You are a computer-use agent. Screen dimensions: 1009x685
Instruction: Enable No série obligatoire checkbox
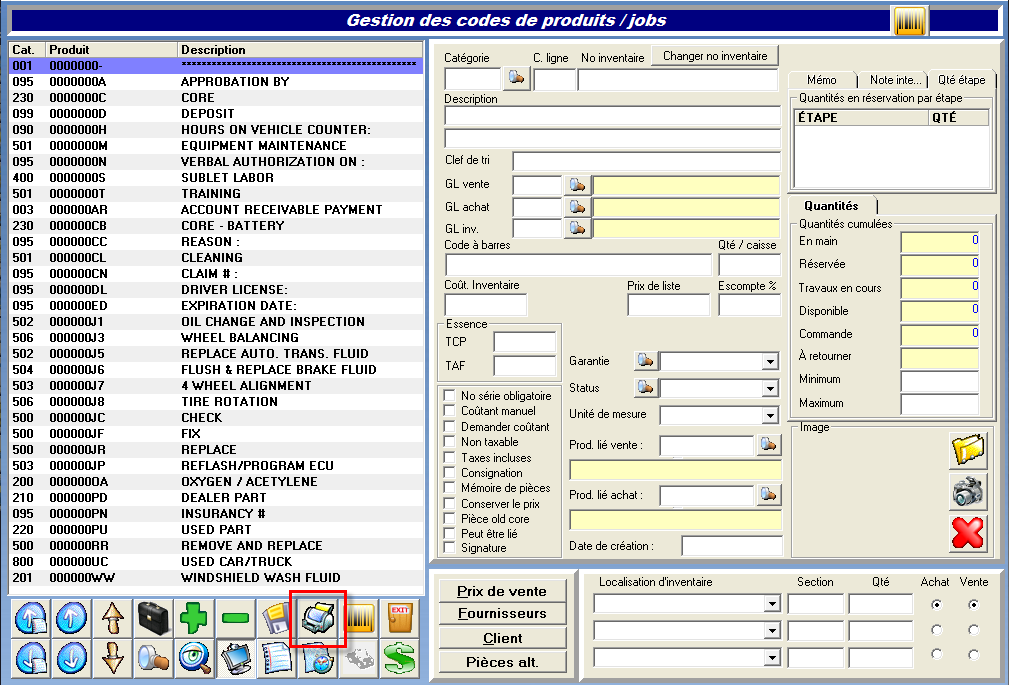[x=450, y=395]
